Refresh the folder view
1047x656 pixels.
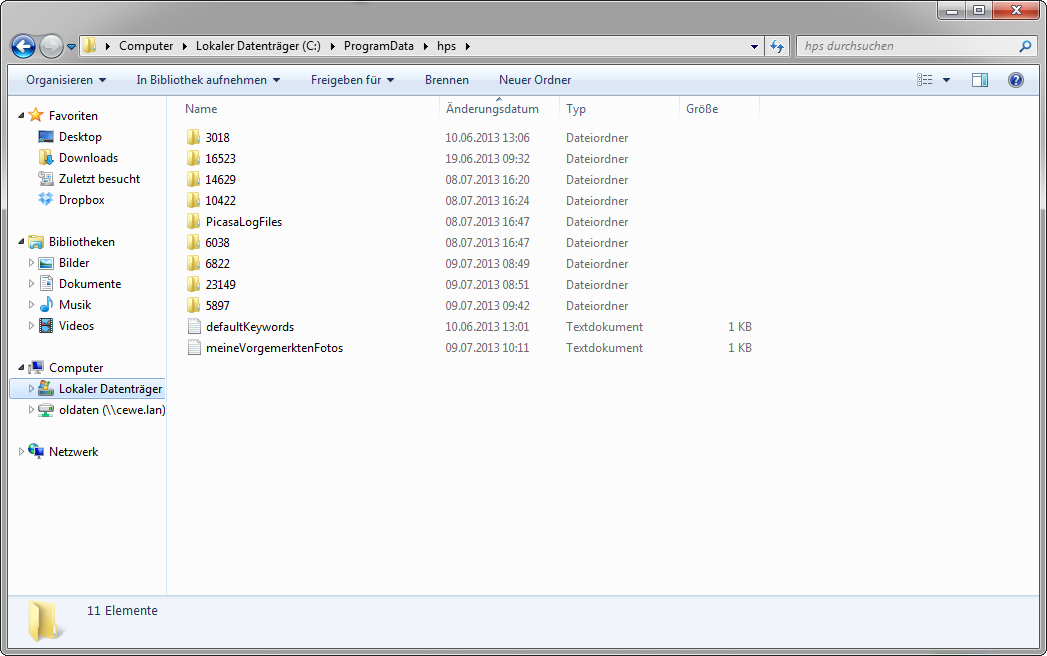click(x=777, y=46)
